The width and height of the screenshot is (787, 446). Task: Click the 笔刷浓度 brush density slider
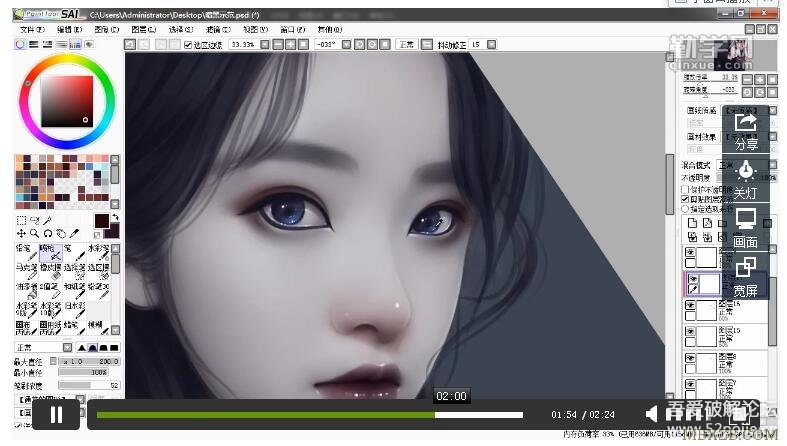click(x=89, y=385)
